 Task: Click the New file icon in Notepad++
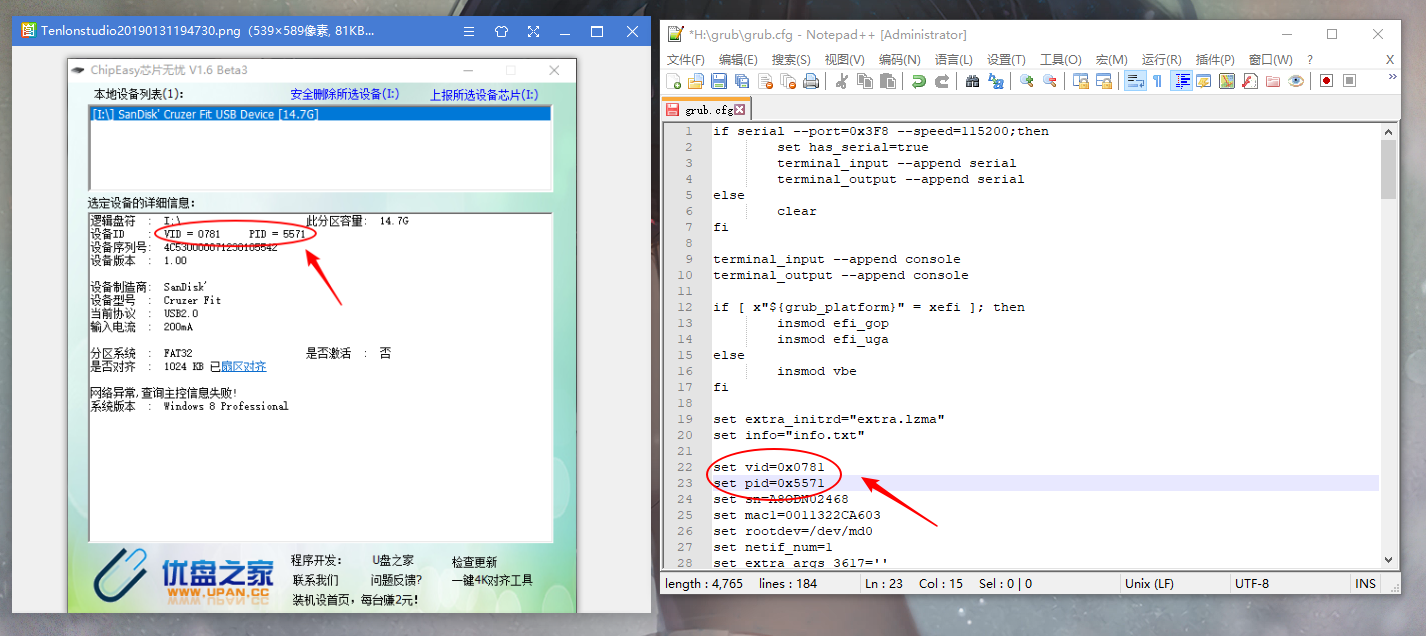[674, 81]
